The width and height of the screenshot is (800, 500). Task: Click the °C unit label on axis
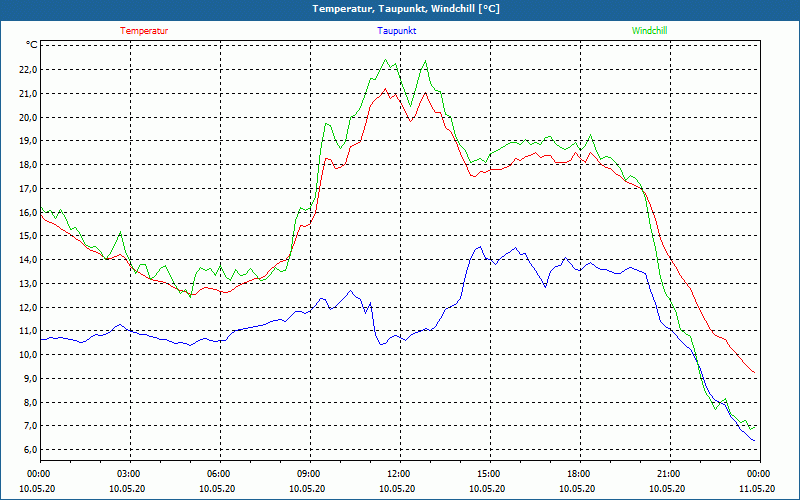tap(32, 45)
